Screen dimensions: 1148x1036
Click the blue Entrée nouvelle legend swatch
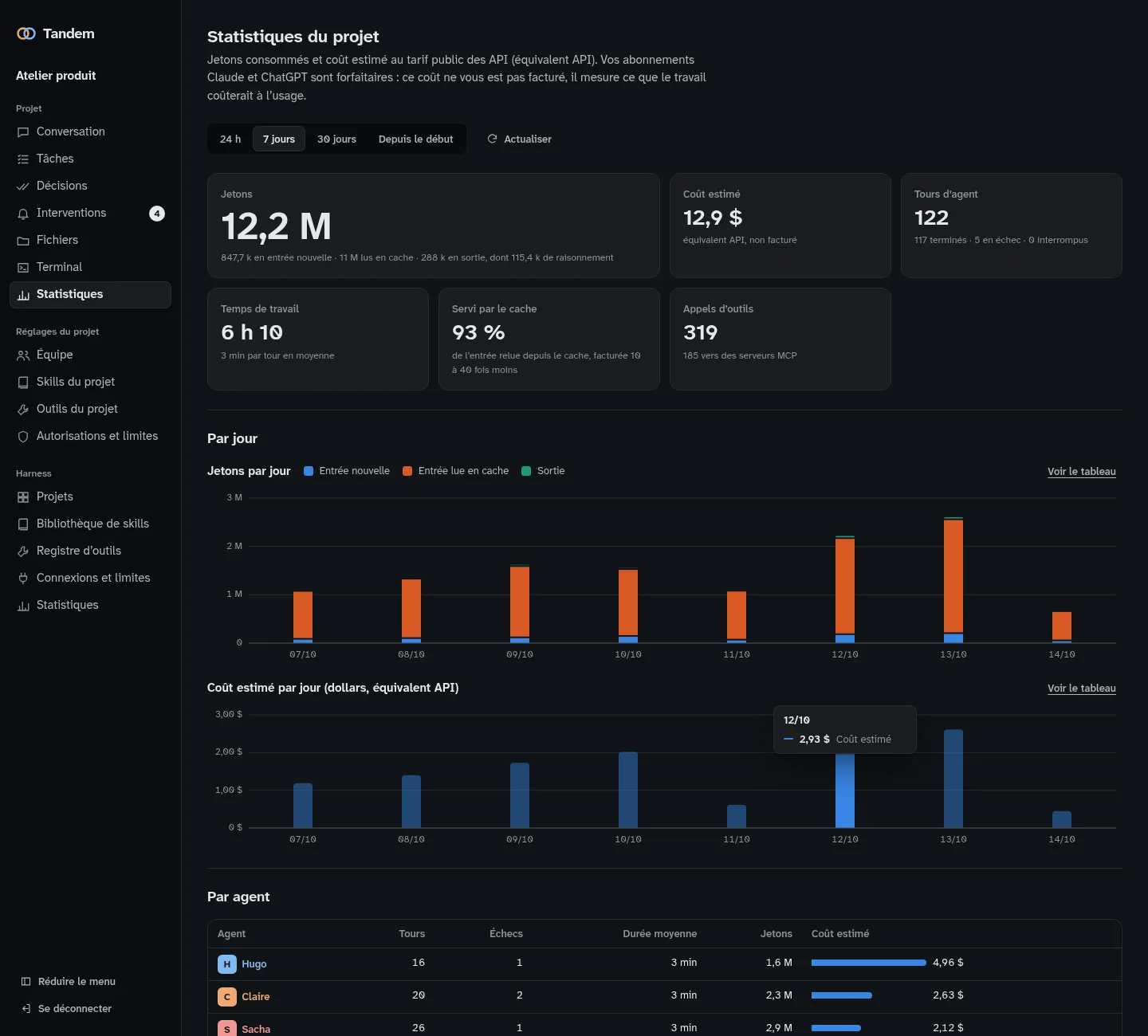pyautogui.click(x=309, y=471)
